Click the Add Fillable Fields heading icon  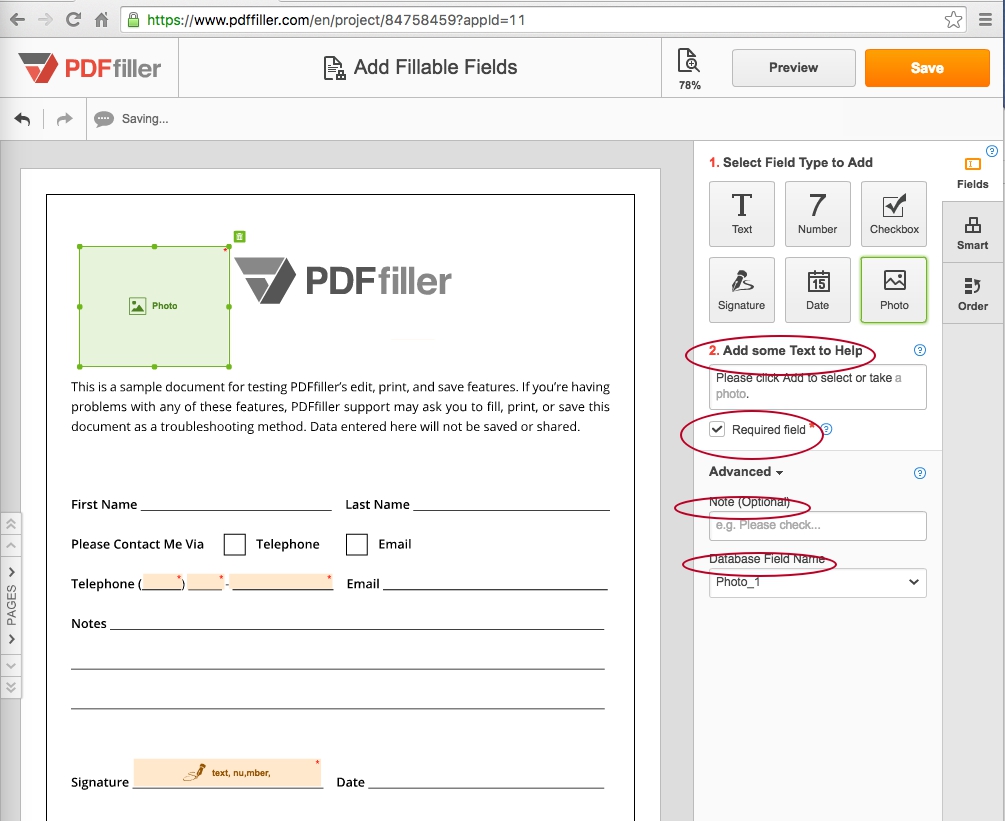pos(334,68)
